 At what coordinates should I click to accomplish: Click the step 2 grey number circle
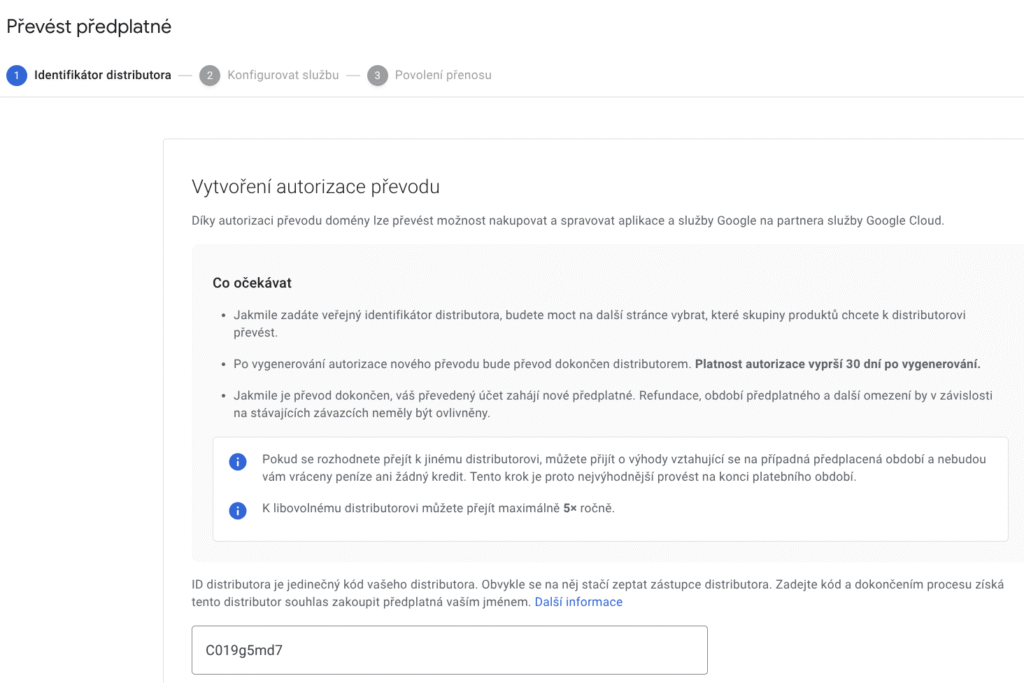[209, 75]
